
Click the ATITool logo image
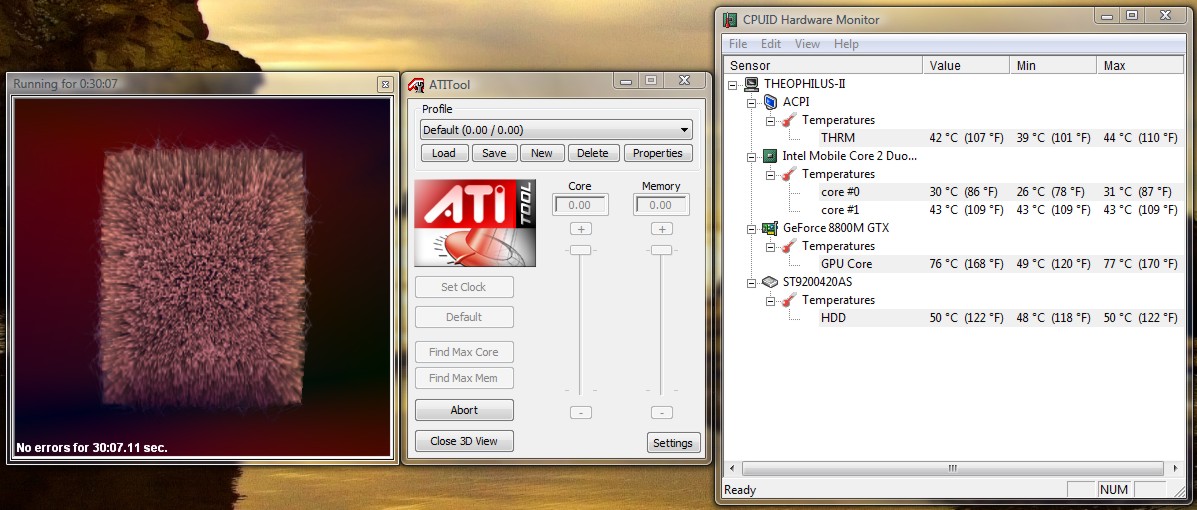(475, 223)
